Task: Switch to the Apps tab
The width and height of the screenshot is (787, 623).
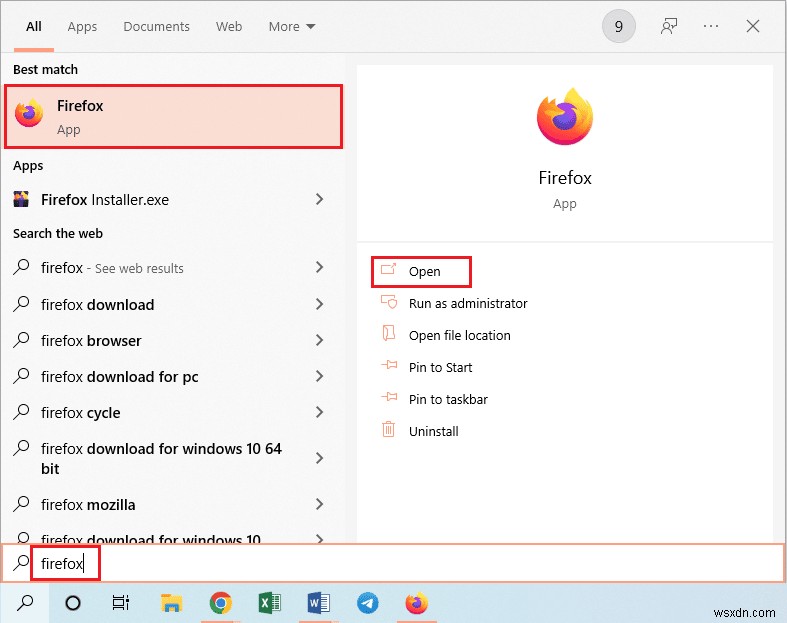Action: (82, 26)
